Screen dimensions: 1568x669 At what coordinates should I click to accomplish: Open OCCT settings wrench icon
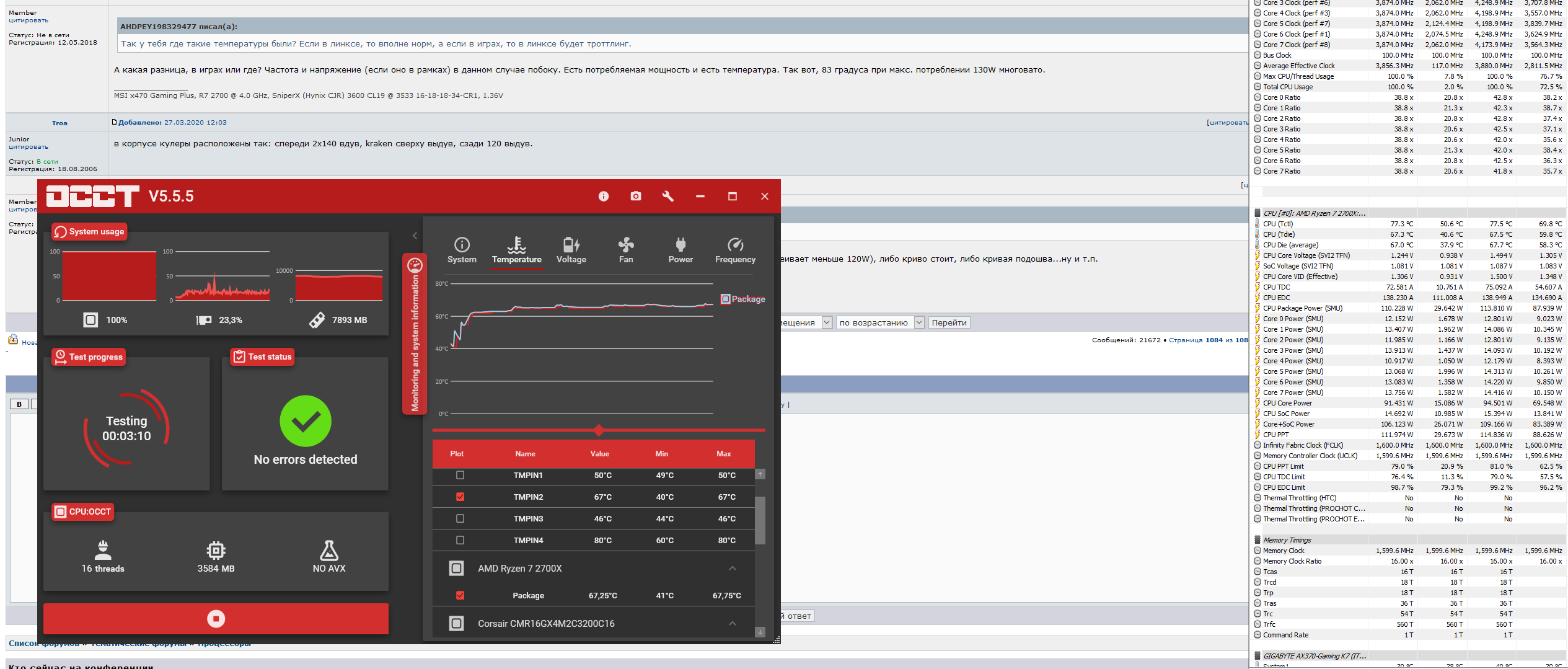pos(667,196)
